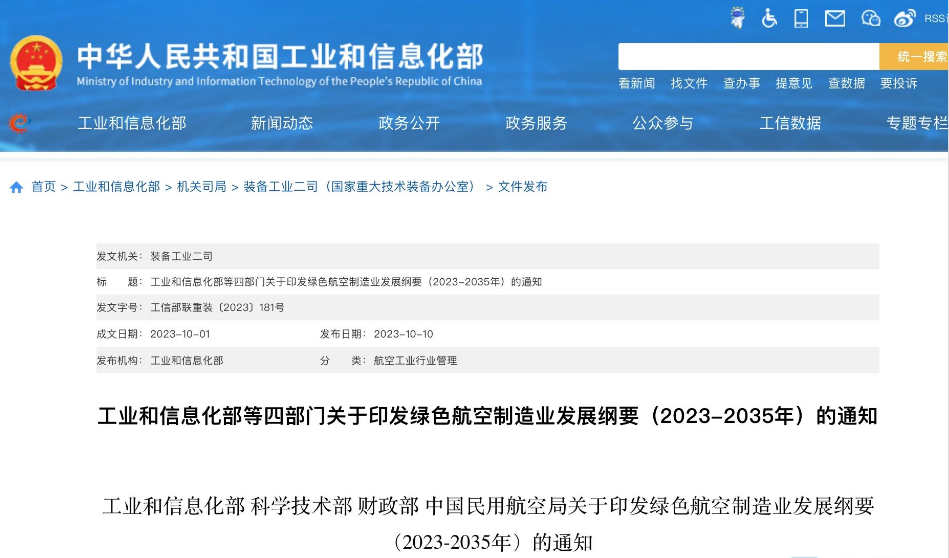949x558 pixels.
Task: Open the 工业和信息化部 nav menu
Action: pyautogui.click(x=132, y=123)
